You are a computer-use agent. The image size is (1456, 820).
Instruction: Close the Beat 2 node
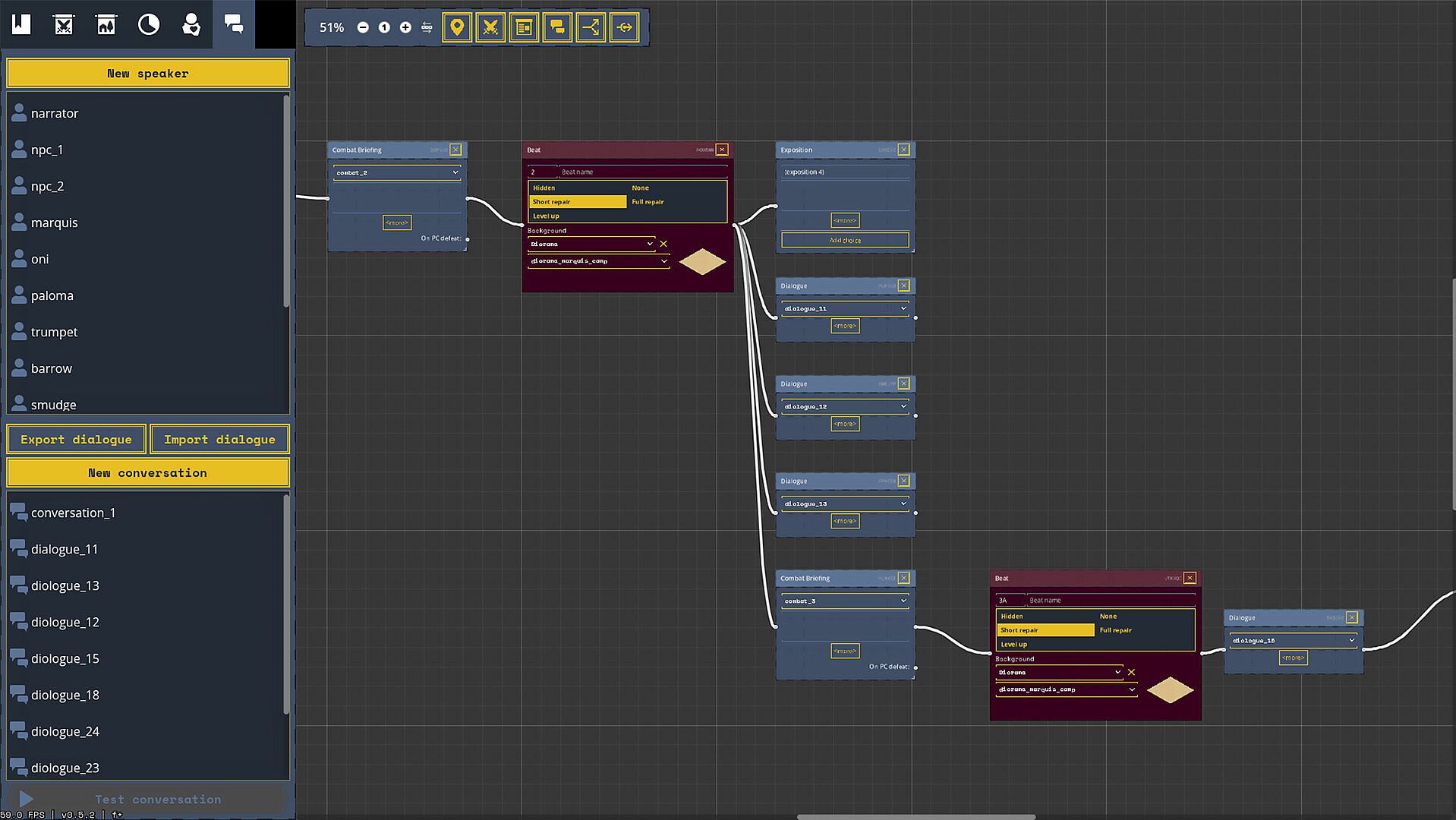click(722, 150)
